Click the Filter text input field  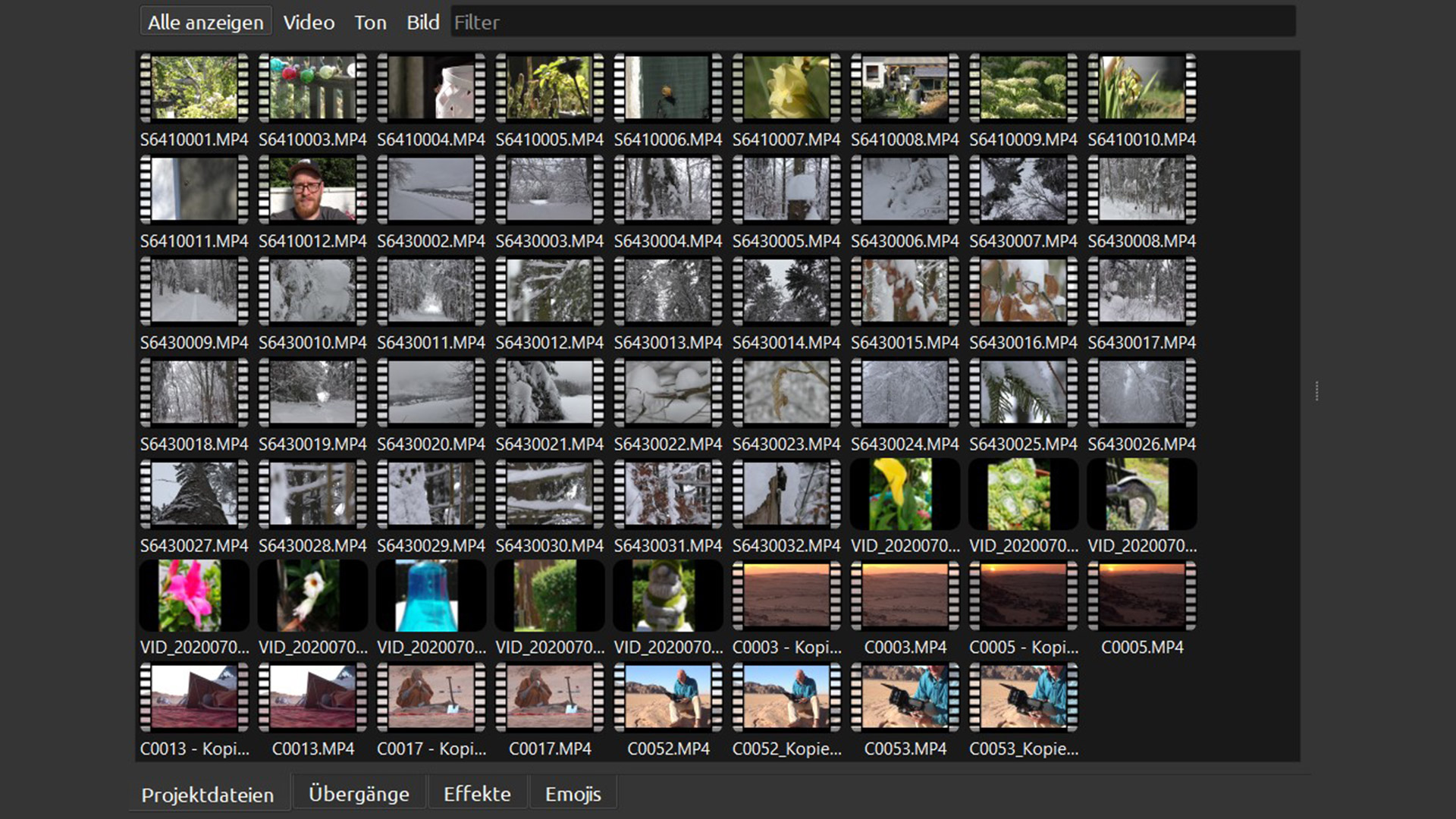[872, 23]
